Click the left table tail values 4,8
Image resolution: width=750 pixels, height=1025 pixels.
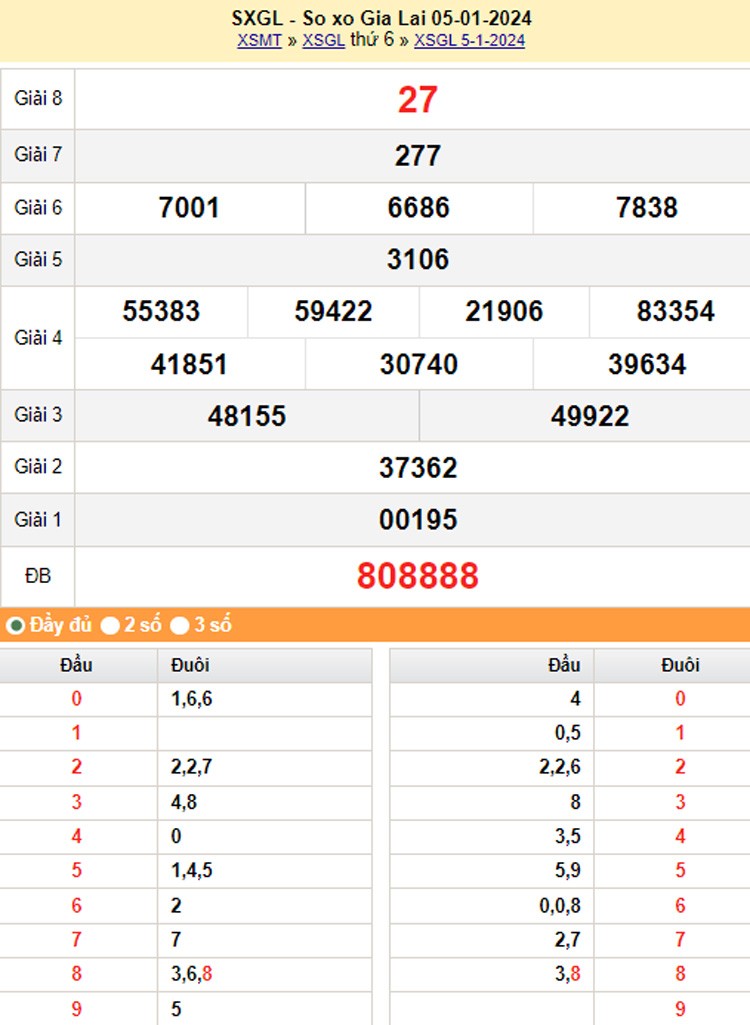pos(184,801)
